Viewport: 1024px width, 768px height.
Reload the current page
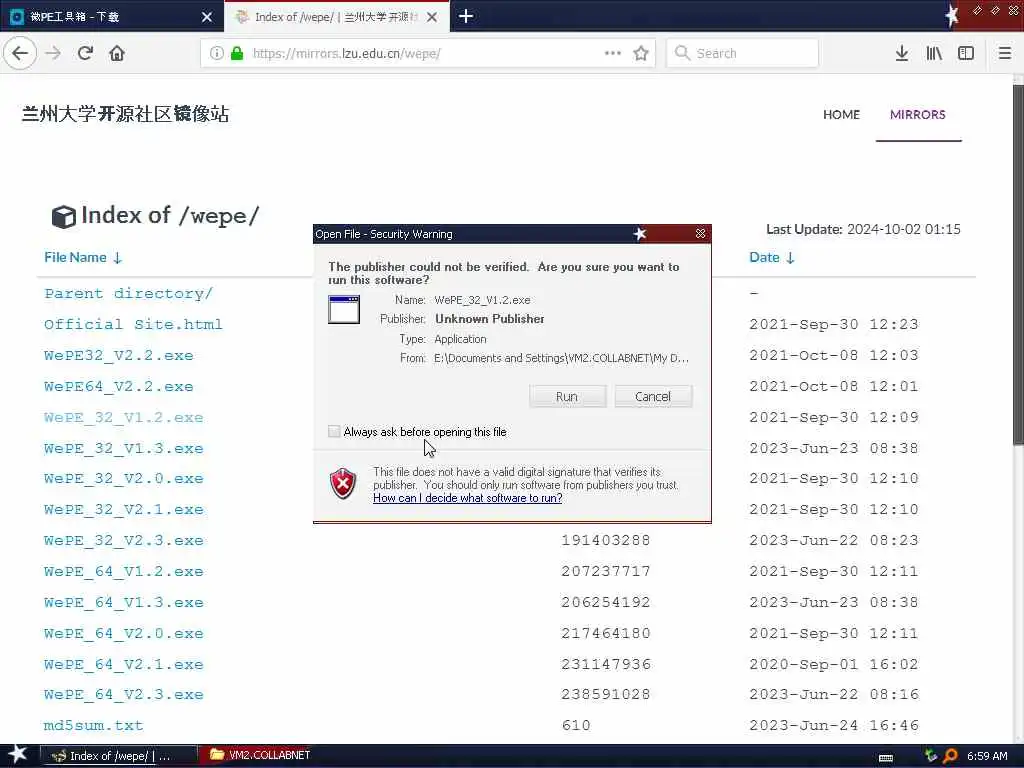85,53
